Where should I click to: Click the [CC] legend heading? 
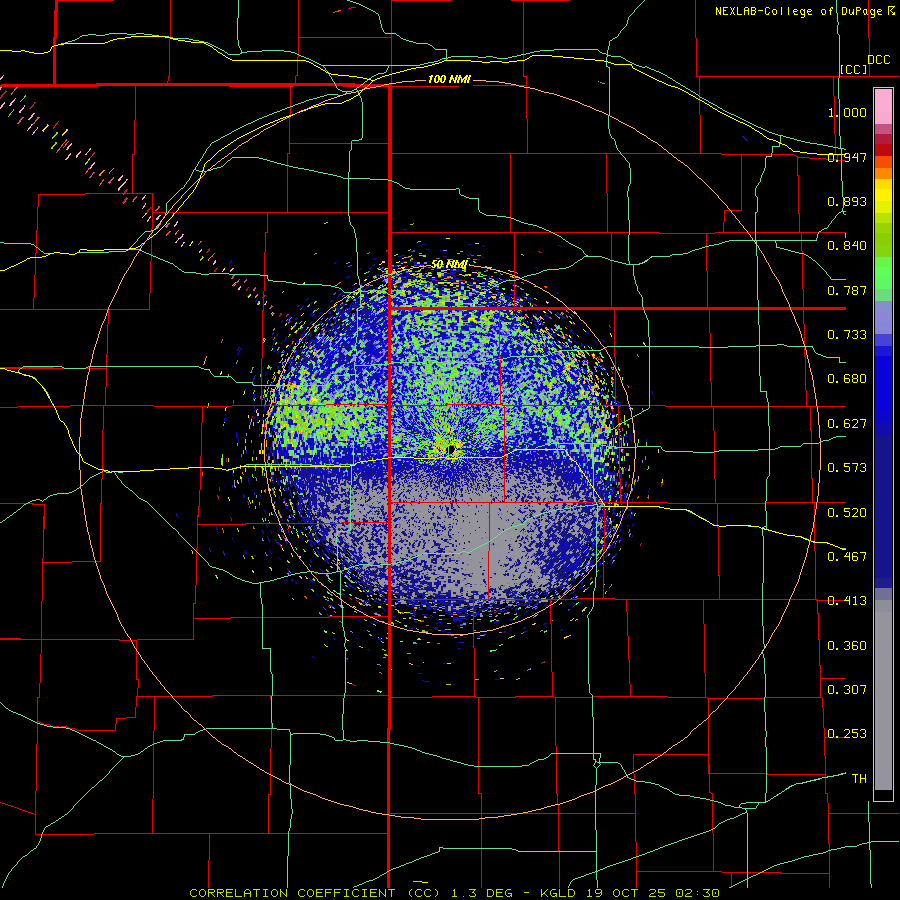(854, 69)
